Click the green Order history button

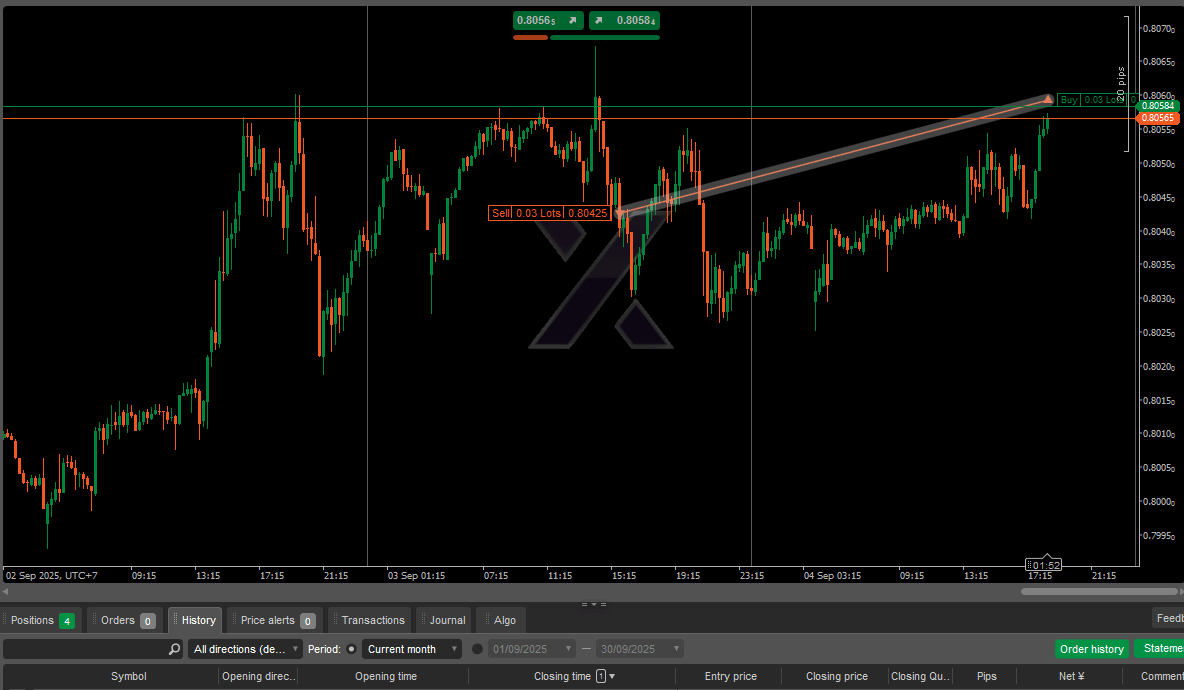(x=1091, y=649)
